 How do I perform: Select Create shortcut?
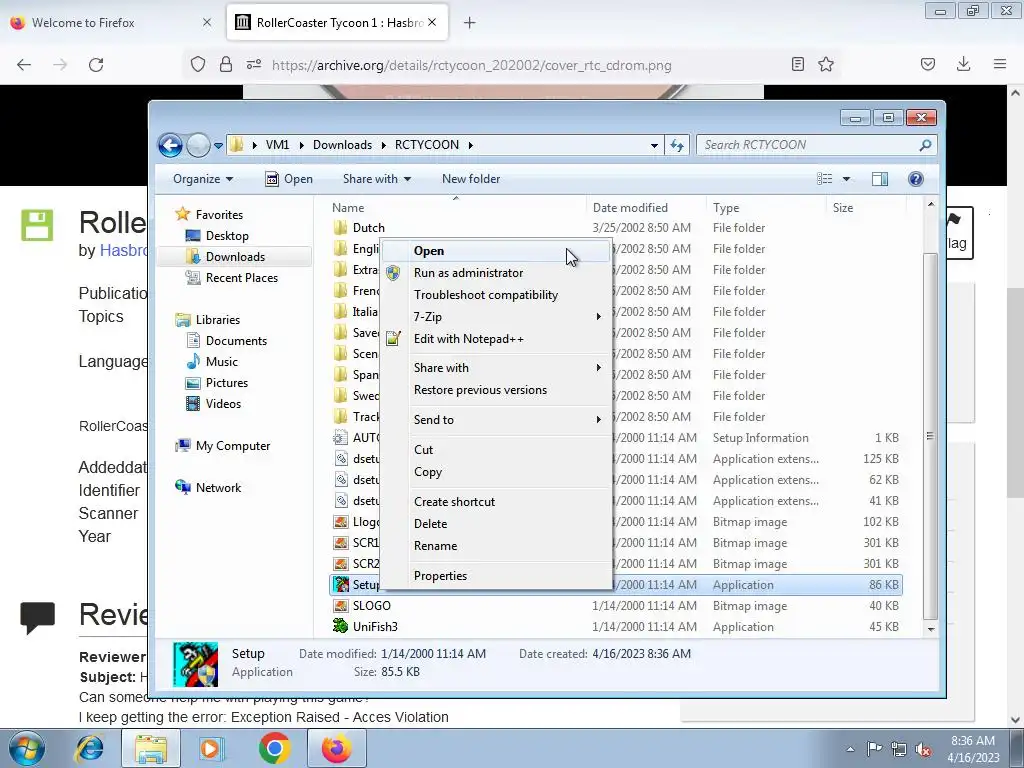pyautogui.click(x=496, y=502)
